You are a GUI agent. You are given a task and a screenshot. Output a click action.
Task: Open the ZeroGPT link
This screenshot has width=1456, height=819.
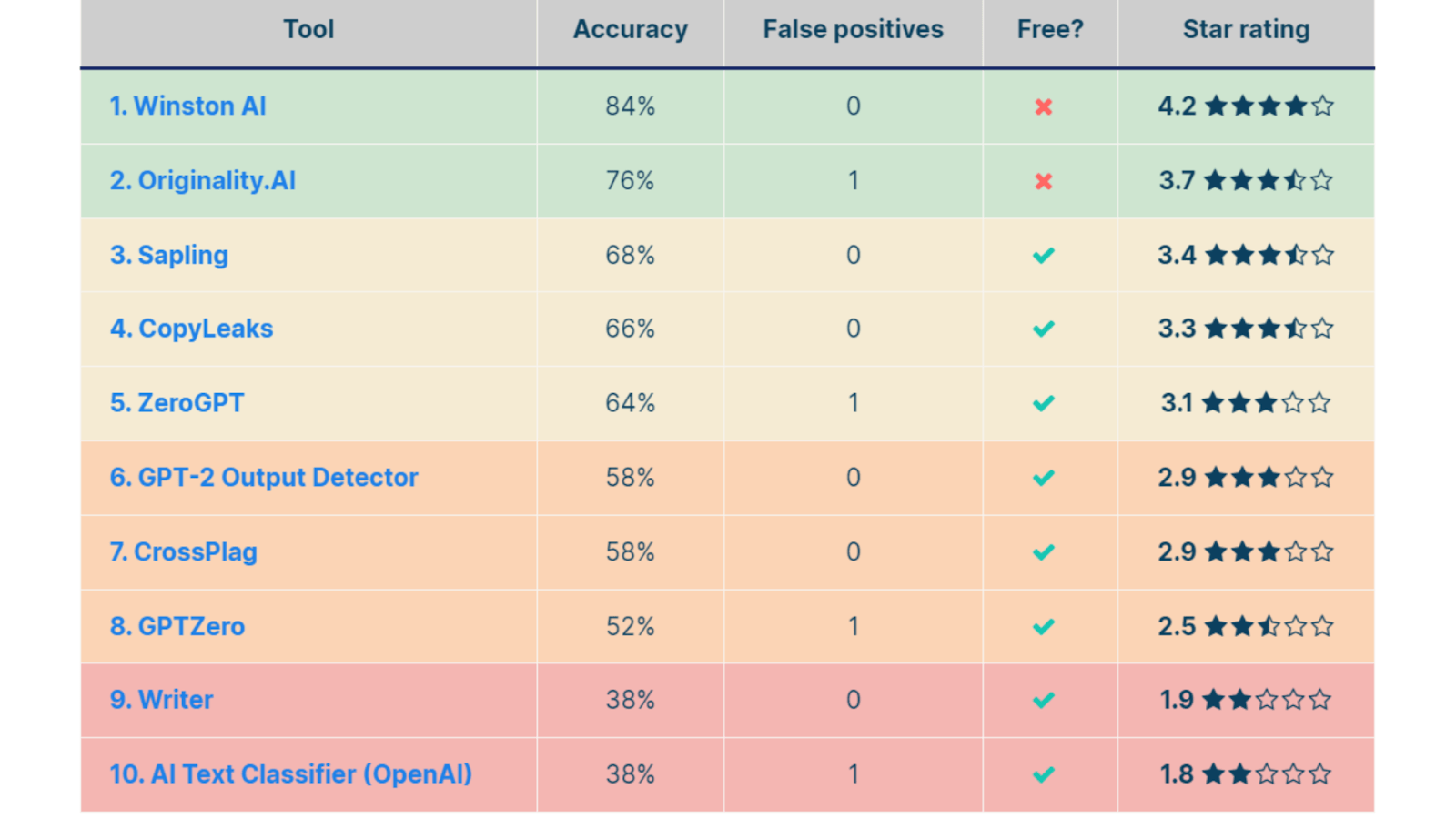tap(177, 403)
